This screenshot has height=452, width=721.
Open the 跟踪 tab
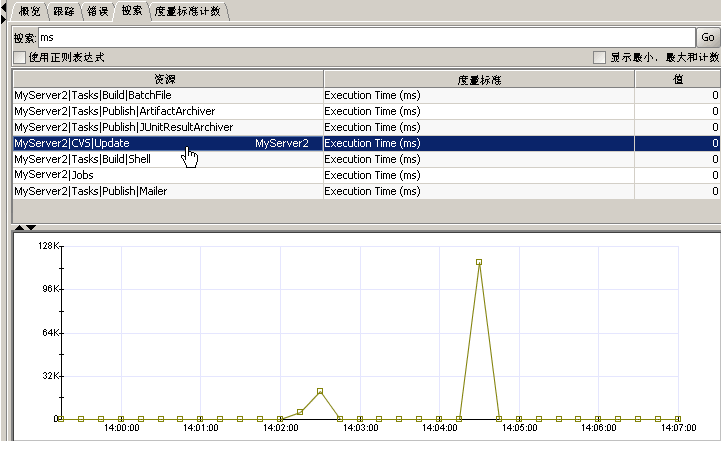[x=63, y=11]
